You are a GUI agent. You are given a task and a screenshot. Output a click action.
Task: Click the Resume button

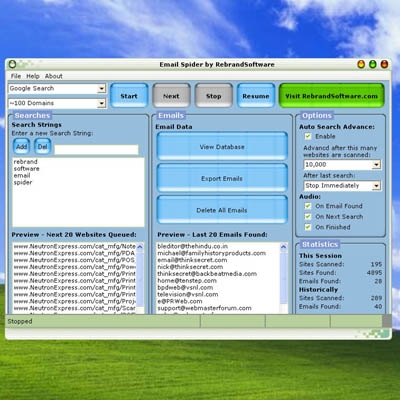[256, 96]
